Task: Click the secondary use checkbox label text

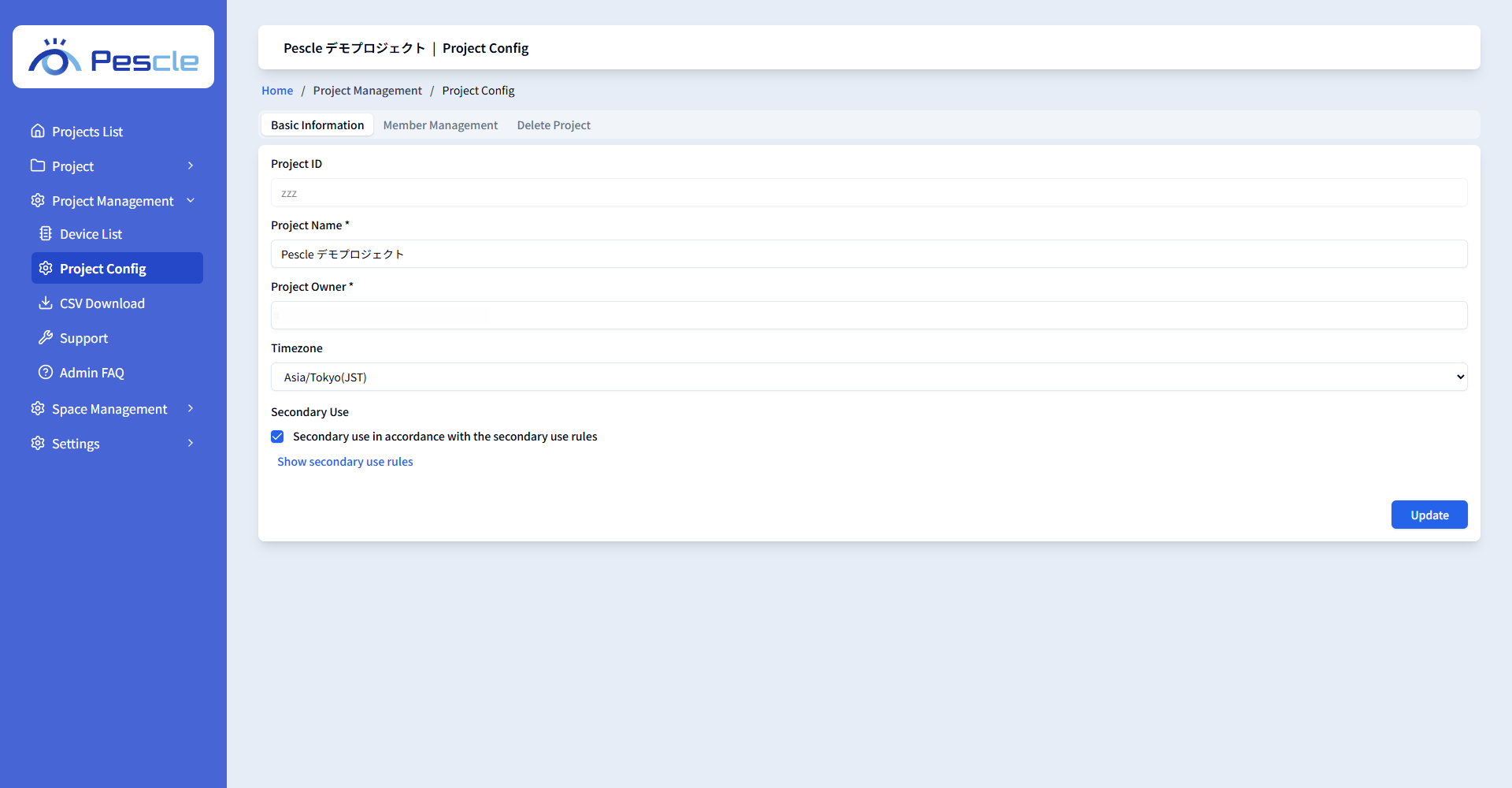Action: [445, 437]
